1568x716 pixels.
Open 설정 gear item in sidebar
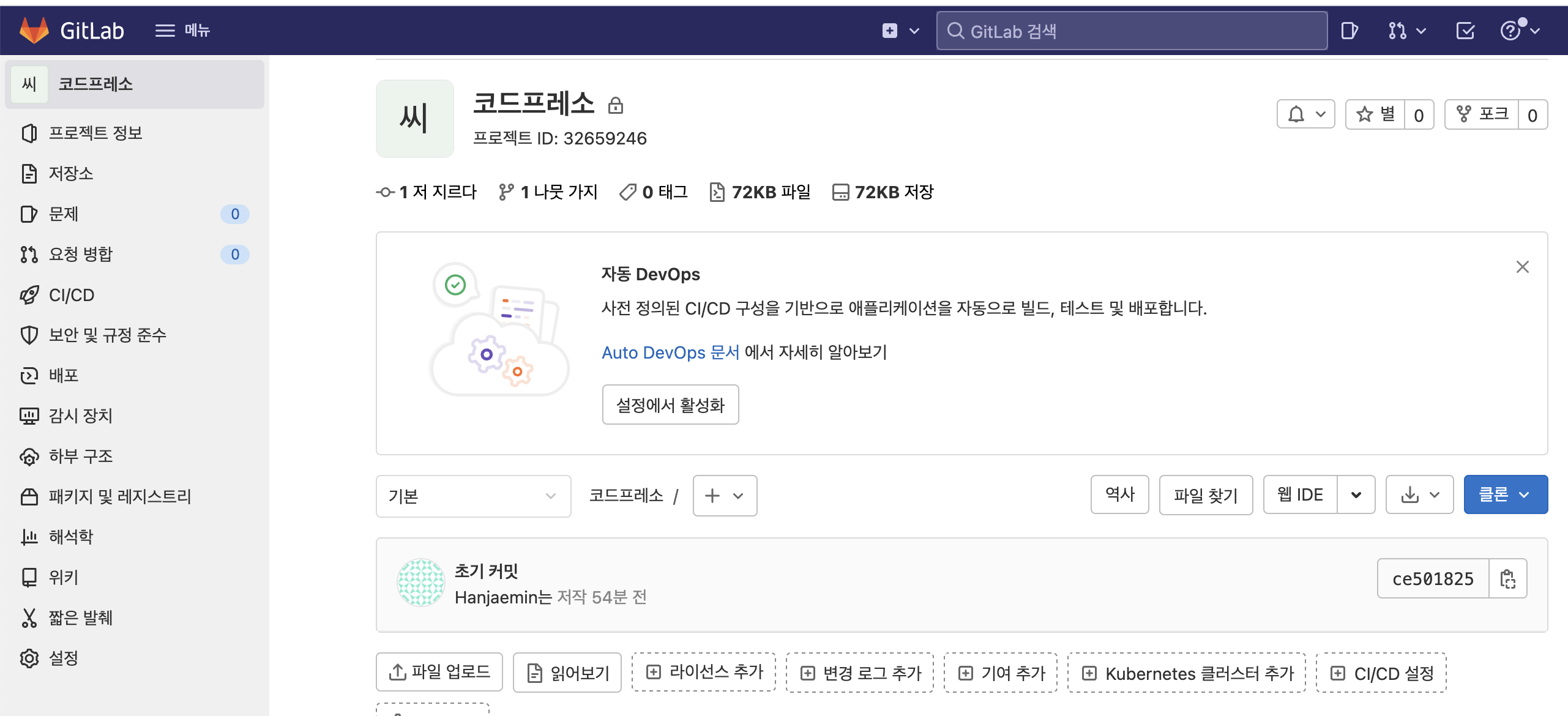point(63,658)
